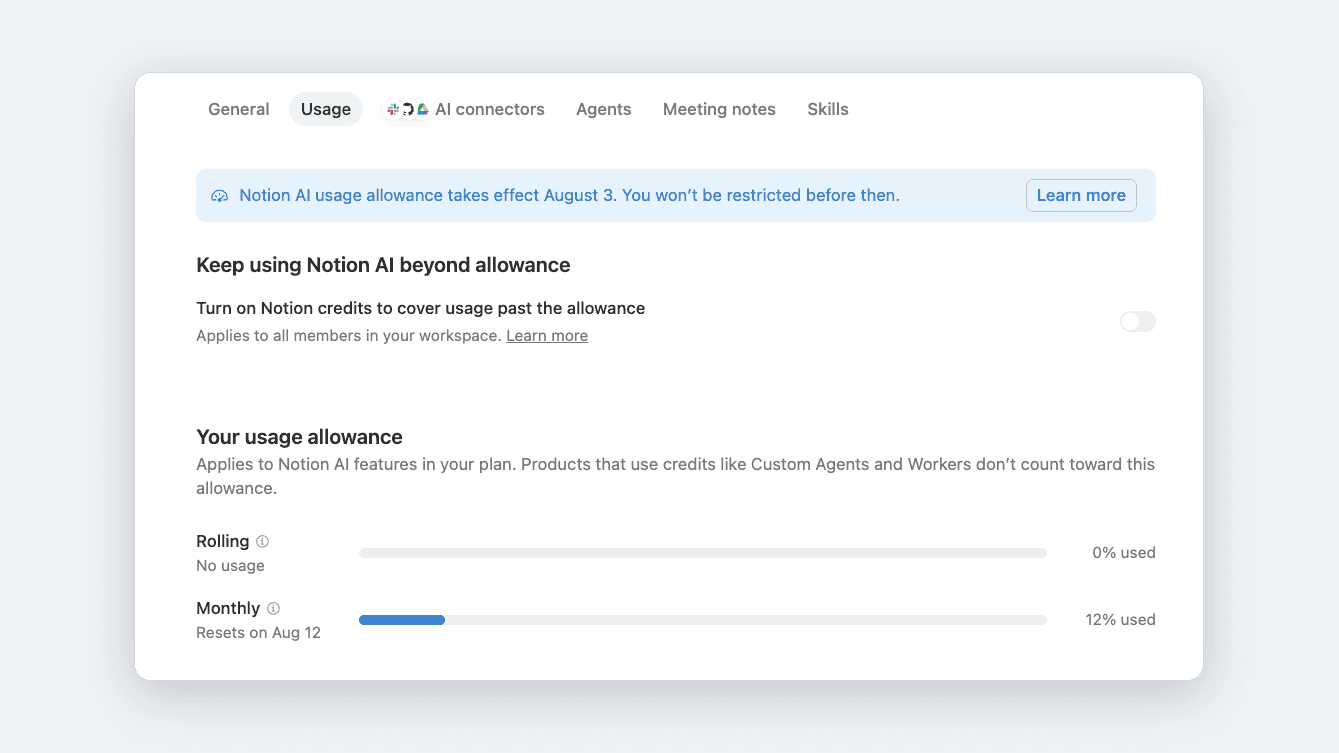Go to the Agents tab
The width and height of the screenshot is (1339, 753).
point(604,109)
